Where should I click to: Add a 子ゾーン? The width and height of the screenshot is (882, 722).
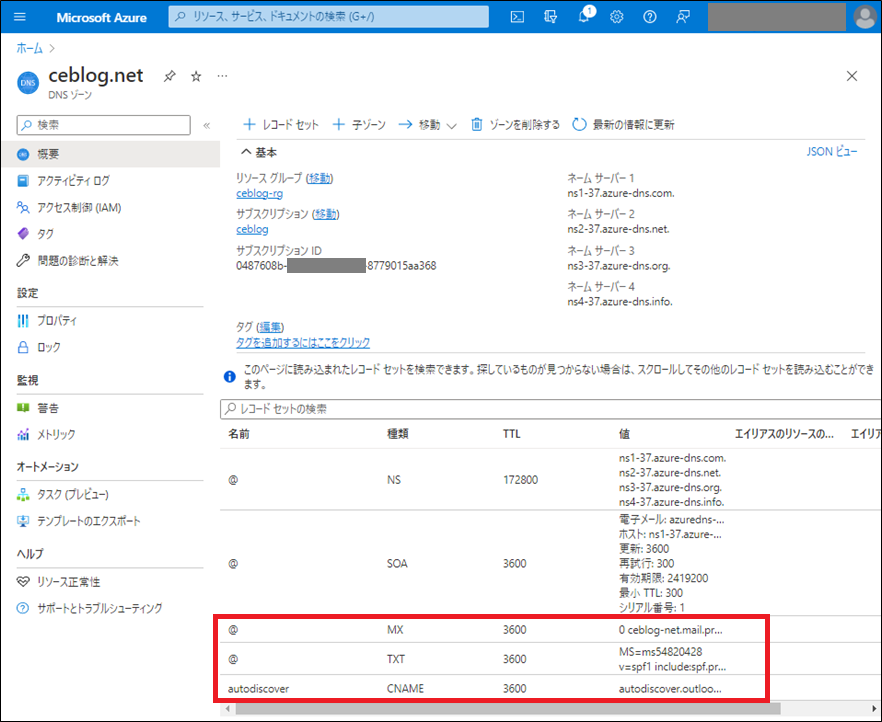coord(359,125)
